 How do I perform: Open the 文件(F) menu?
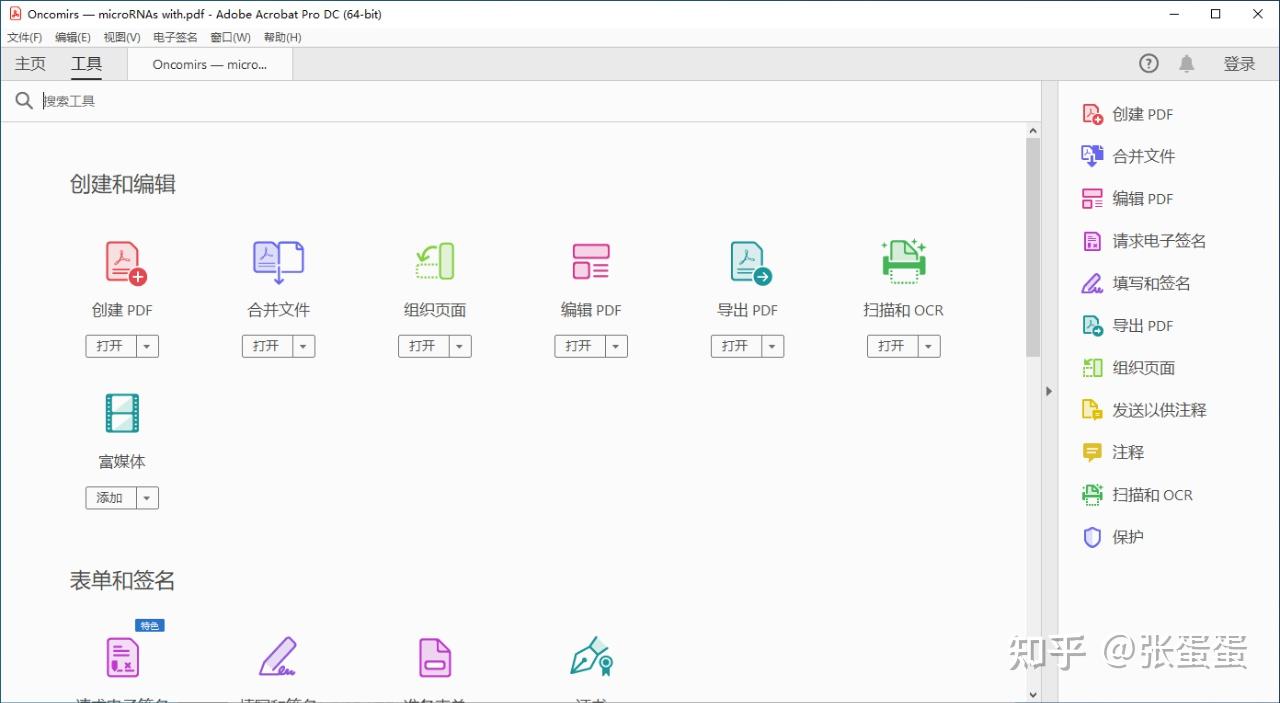coord(25,37)
